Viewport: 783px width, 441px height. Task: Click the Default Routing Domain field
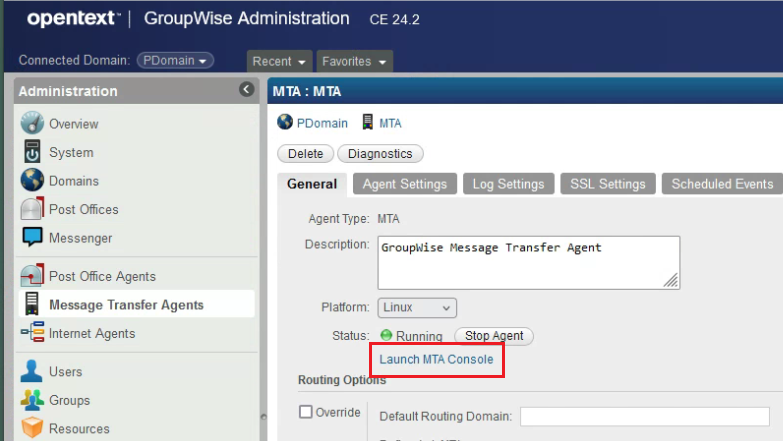pos(645,416)
